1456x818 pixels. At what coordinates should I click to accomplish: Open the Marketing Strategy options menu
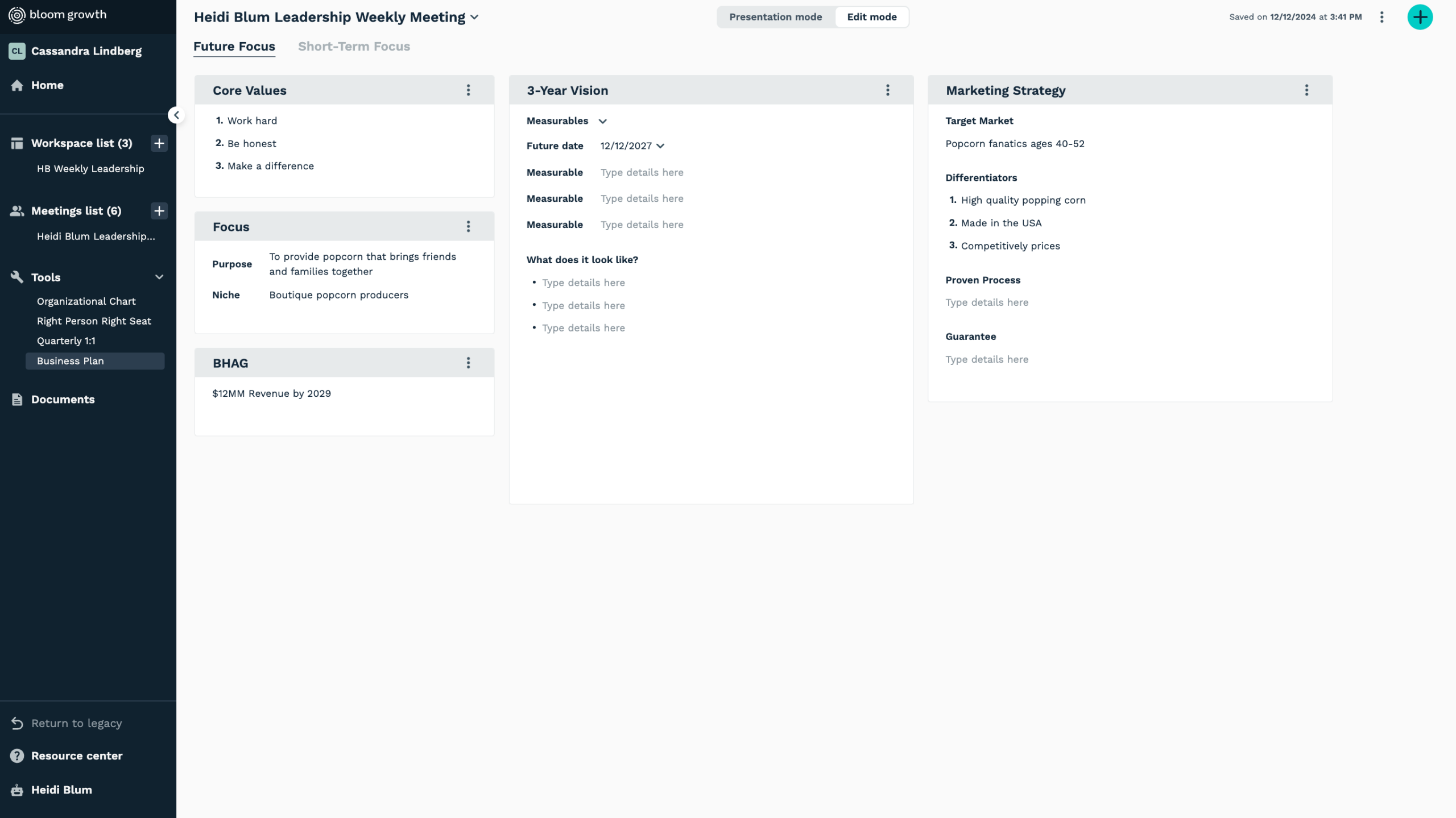pyautogui.click(x=1306, y=90)
